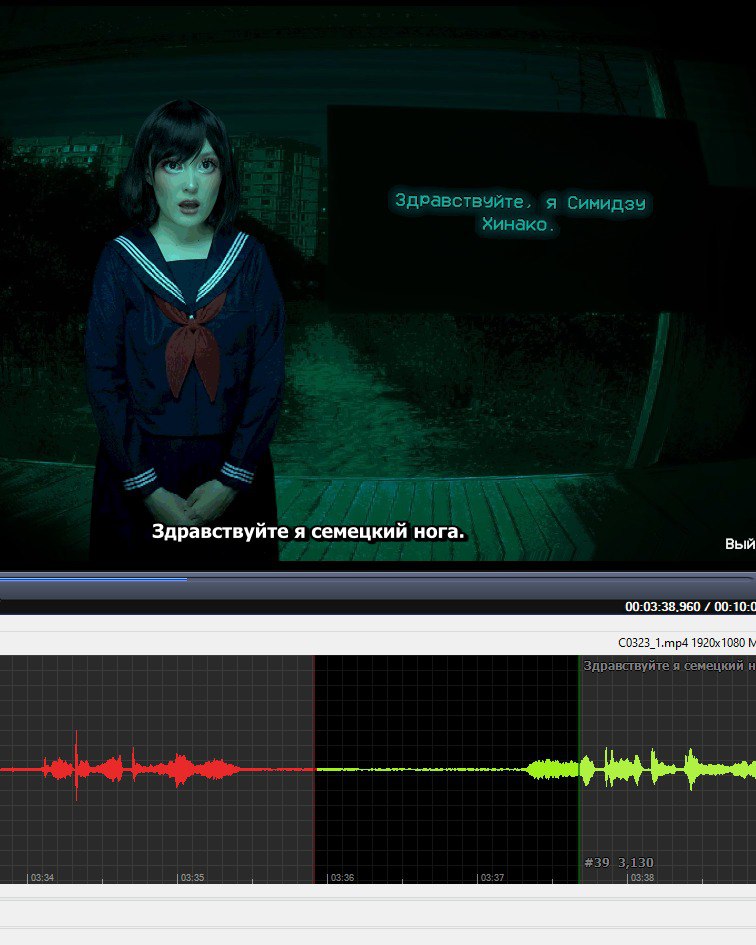Click the 03:35 mark on the time ruler
Screen dimensions: 756x945
click(x=192, y=878)
